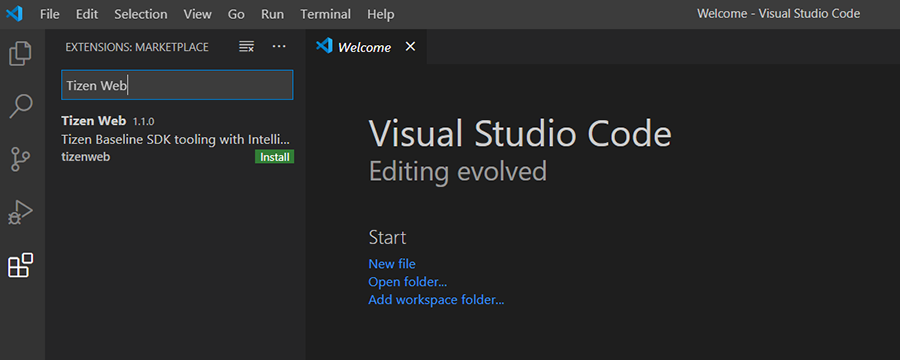Open the Help menu
Viewport: 900px width, 360px height.
pyautogui.click(x=381, y=14)
